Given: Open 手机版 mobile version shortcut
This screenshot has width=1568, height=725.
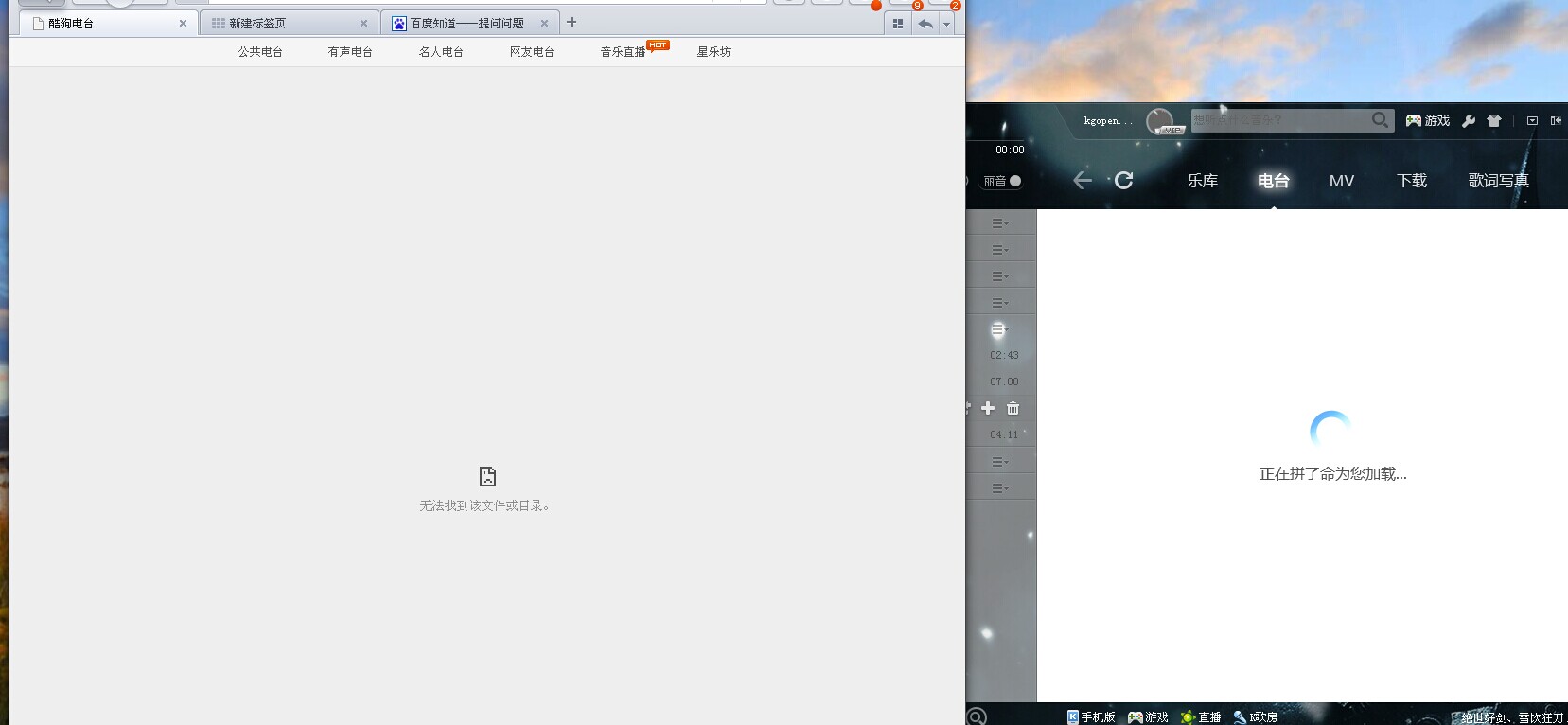Looking at the screenshot, I should coord(1091,717).
